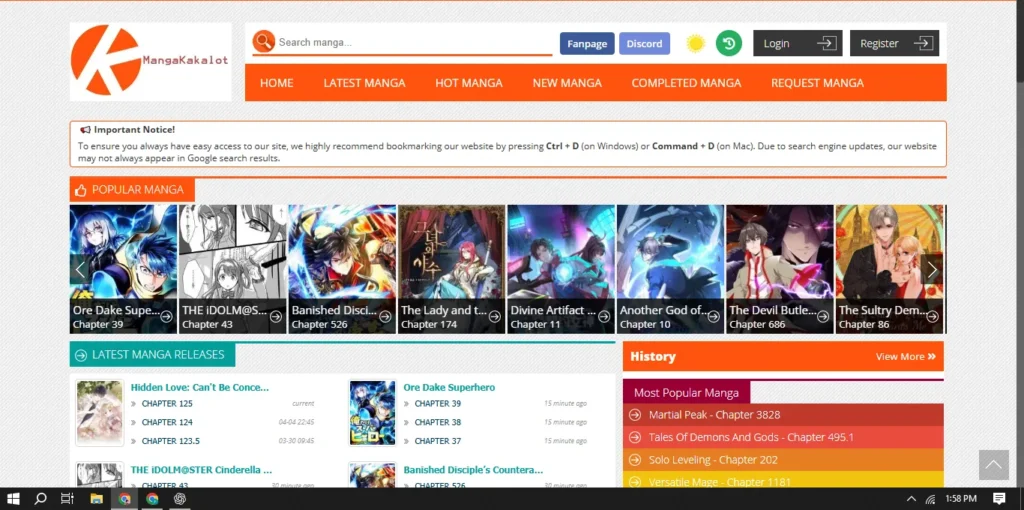Viewport: 1024px width, 510px height.
Task: Open the Discord link button
Action: (644, 43)
